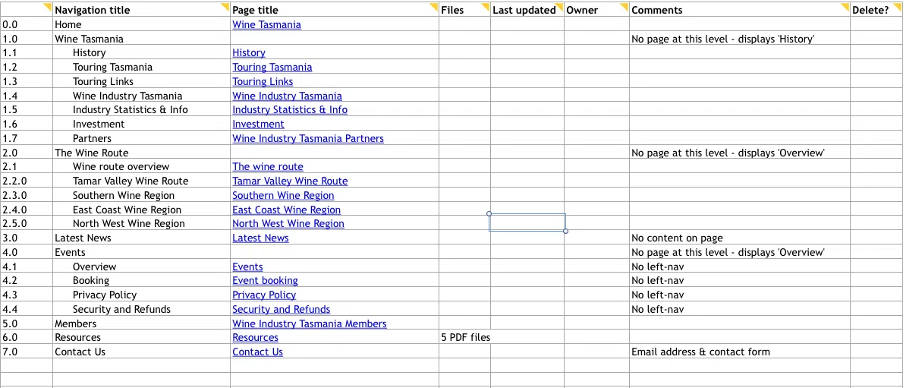
Task: Click the comment marker on Last updated header
Action: [560, 6]
